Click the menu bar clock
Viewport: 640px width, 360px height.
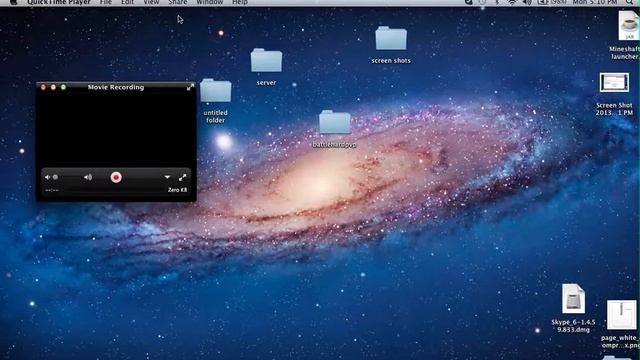(594, 2)
